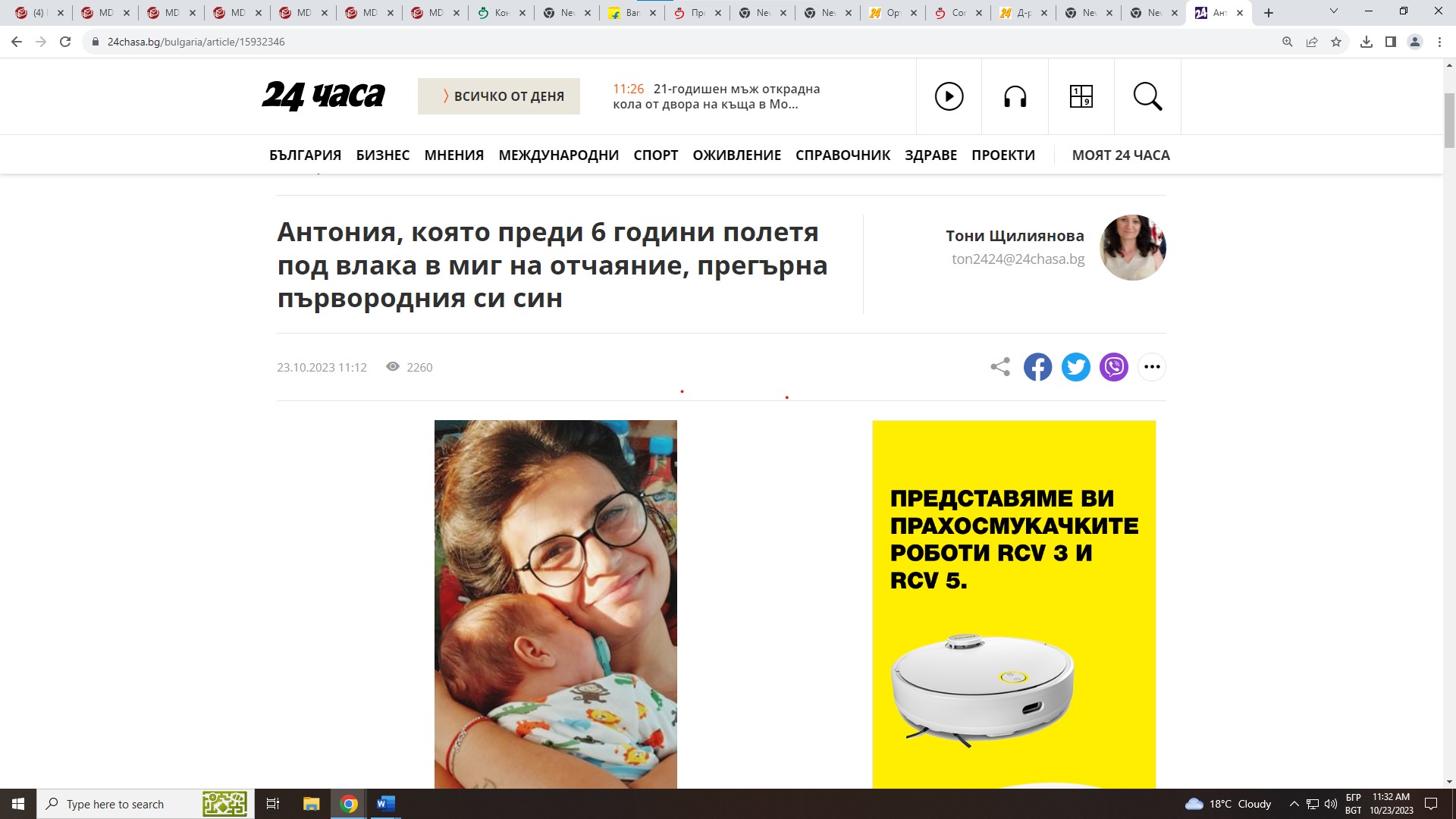Click the page vertical scrollbar thumb
The width and height of the screenshot is (1456, 819).
tap(1449, 121)
